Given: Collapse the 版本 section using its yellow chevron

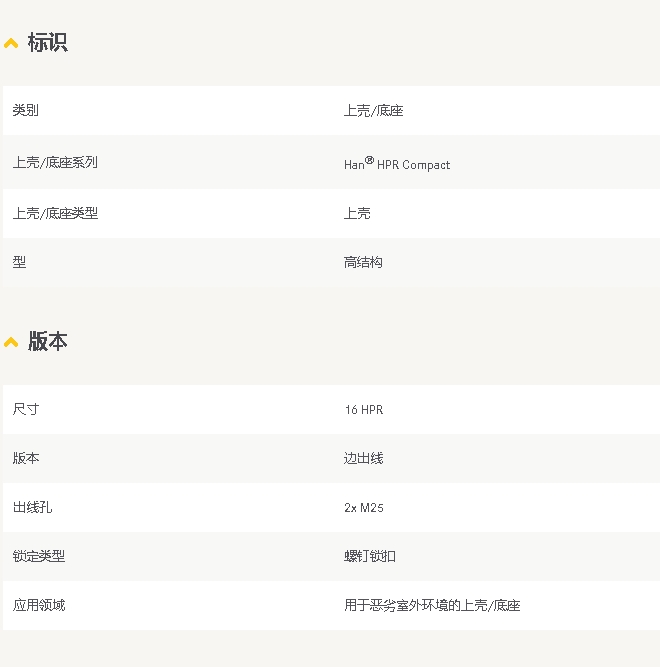Looking at the screenshot, I should point(11,342).
